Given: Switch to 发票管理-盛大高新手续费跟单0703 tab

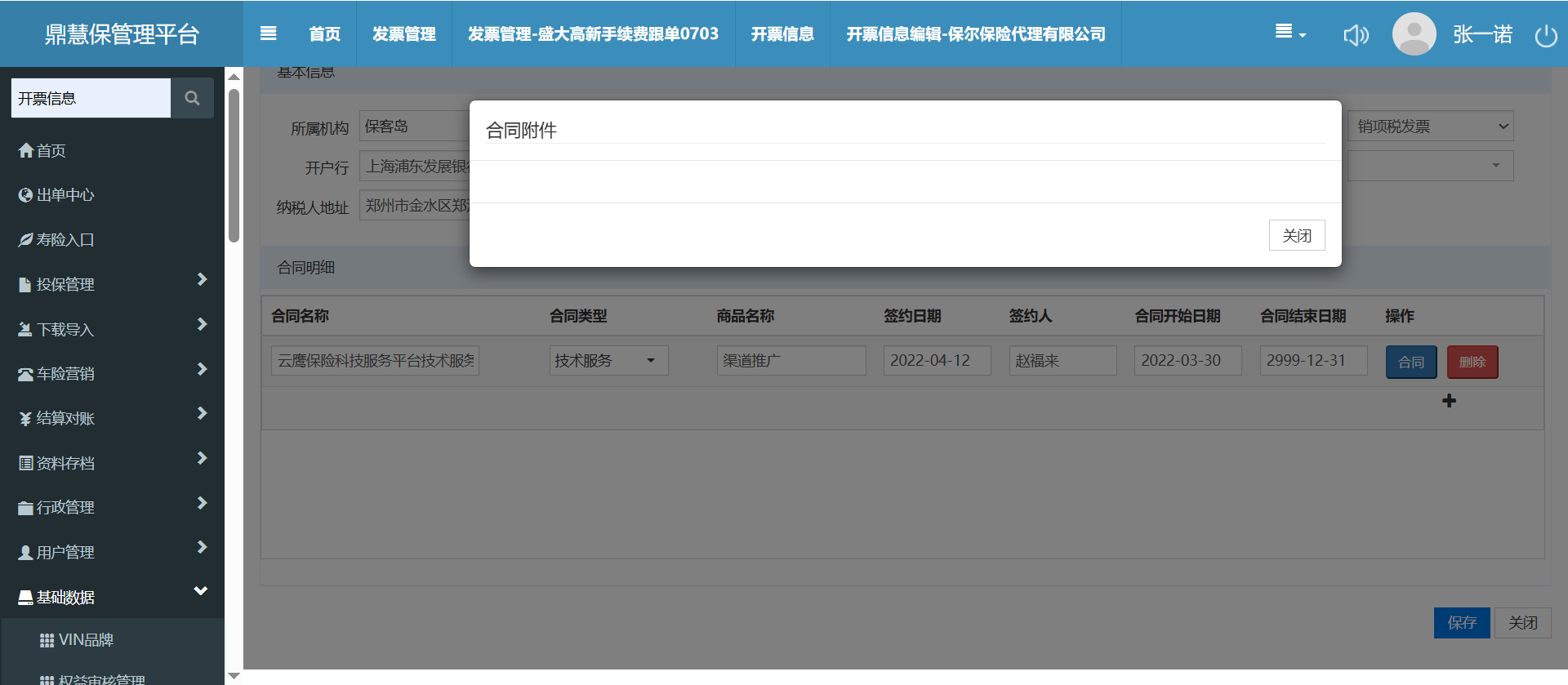Looking at the screenshot, I should tap(594, 33).
